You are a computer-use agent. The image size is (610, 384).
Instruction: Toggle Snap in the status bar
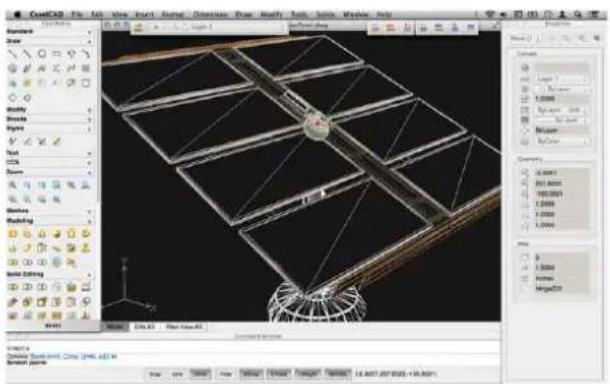click(x=155, y=374)
